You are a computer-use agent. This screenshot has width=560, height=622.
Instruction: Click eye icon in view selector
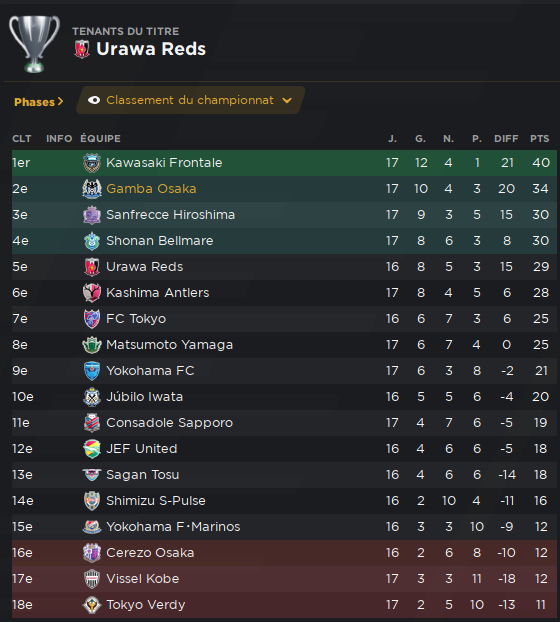(94, 100)
